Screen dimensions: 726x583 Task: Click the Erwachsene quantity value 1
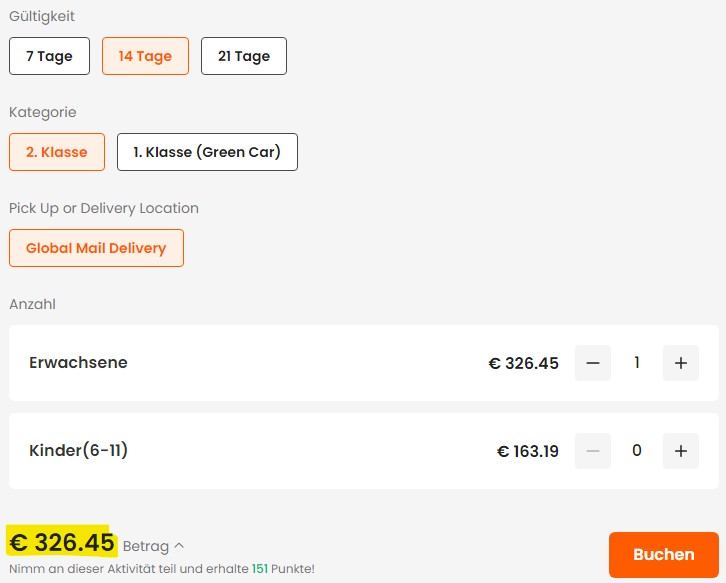tap(637, 363)
